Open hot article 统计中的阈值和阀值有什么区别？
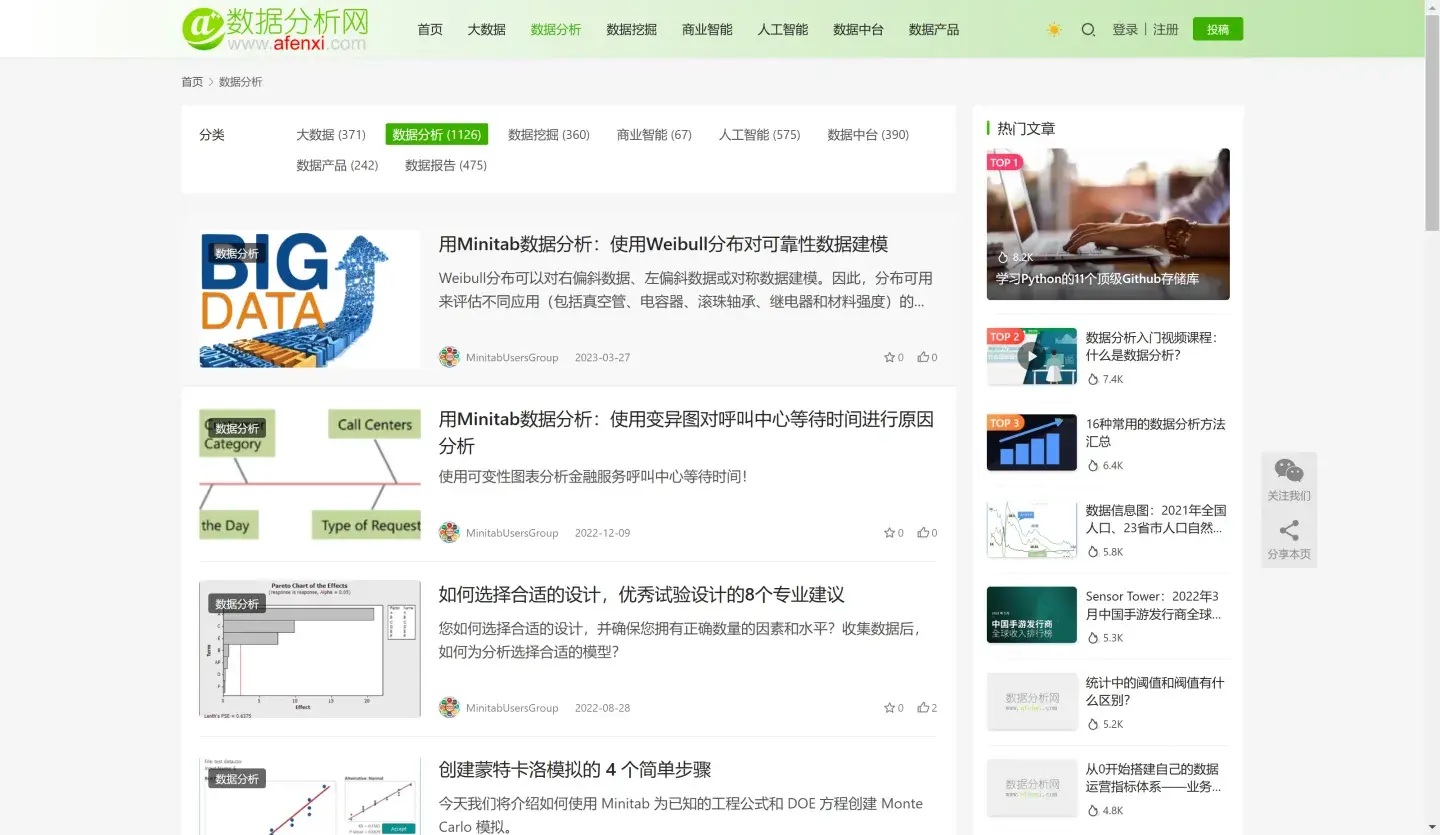1440x835 pixels. click(1155, 692)
